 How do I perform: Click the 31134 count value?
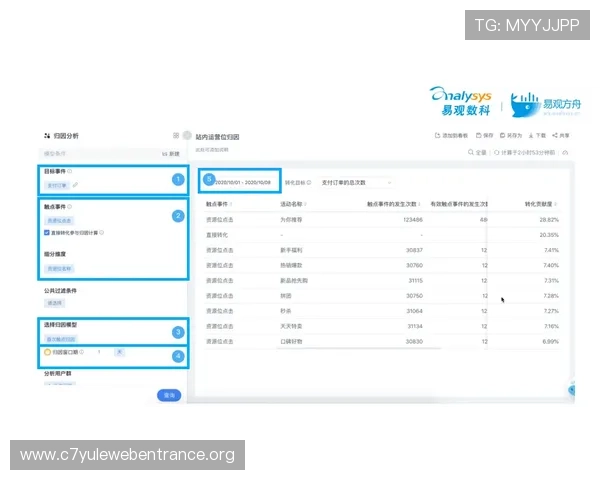[415, 326]
